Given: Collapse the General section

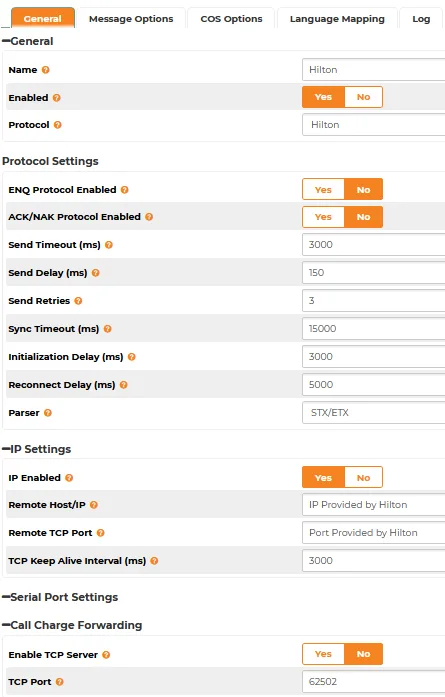Looking at the screenshot, I should pos(6,41).
